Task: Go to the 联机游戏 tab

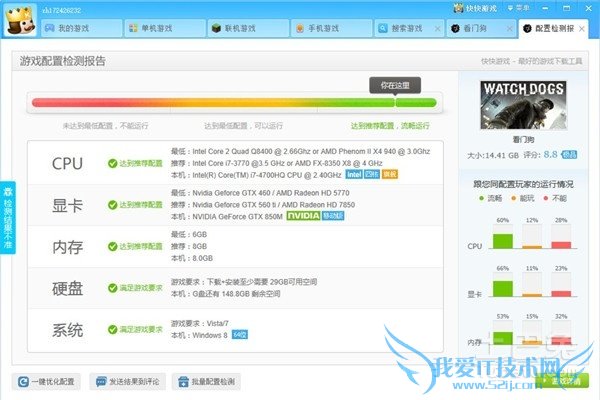Action: coord(248,28)
